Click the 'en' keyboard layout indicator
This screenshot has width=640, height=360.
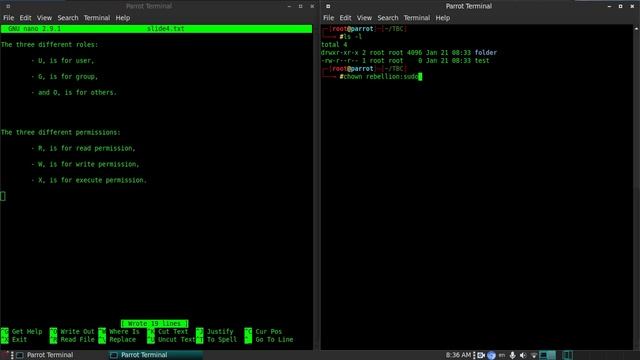coord(502,356)
